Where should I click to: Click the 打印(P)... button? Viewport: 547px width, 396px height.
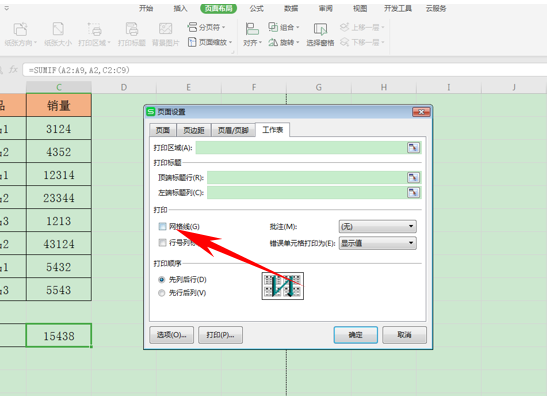pos(220,335)
